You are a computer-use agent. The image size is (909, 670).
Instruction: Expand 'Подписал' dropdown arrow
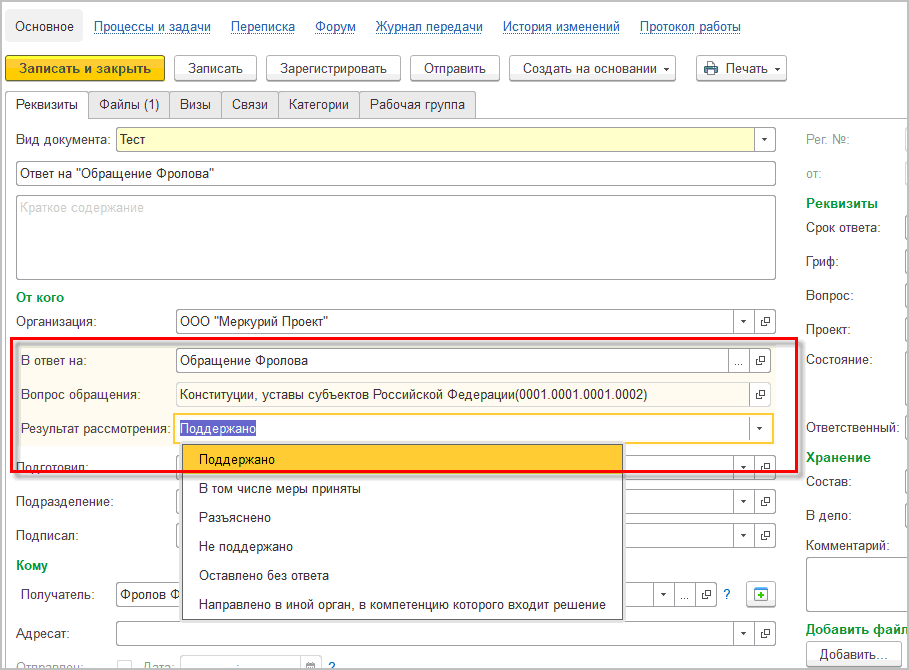click(x=744, y=536)
